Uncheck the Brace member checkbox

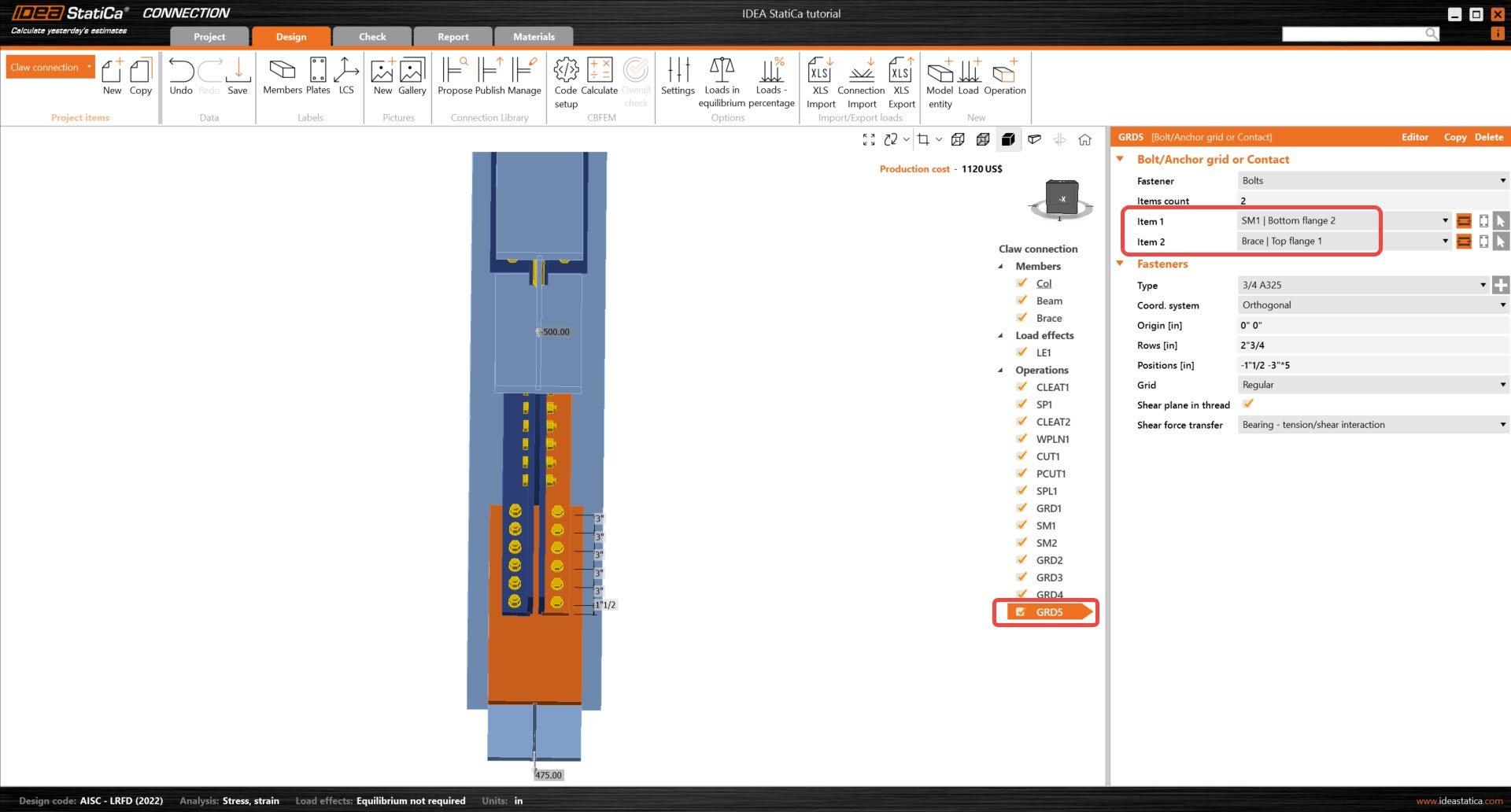coord(1021,318)
